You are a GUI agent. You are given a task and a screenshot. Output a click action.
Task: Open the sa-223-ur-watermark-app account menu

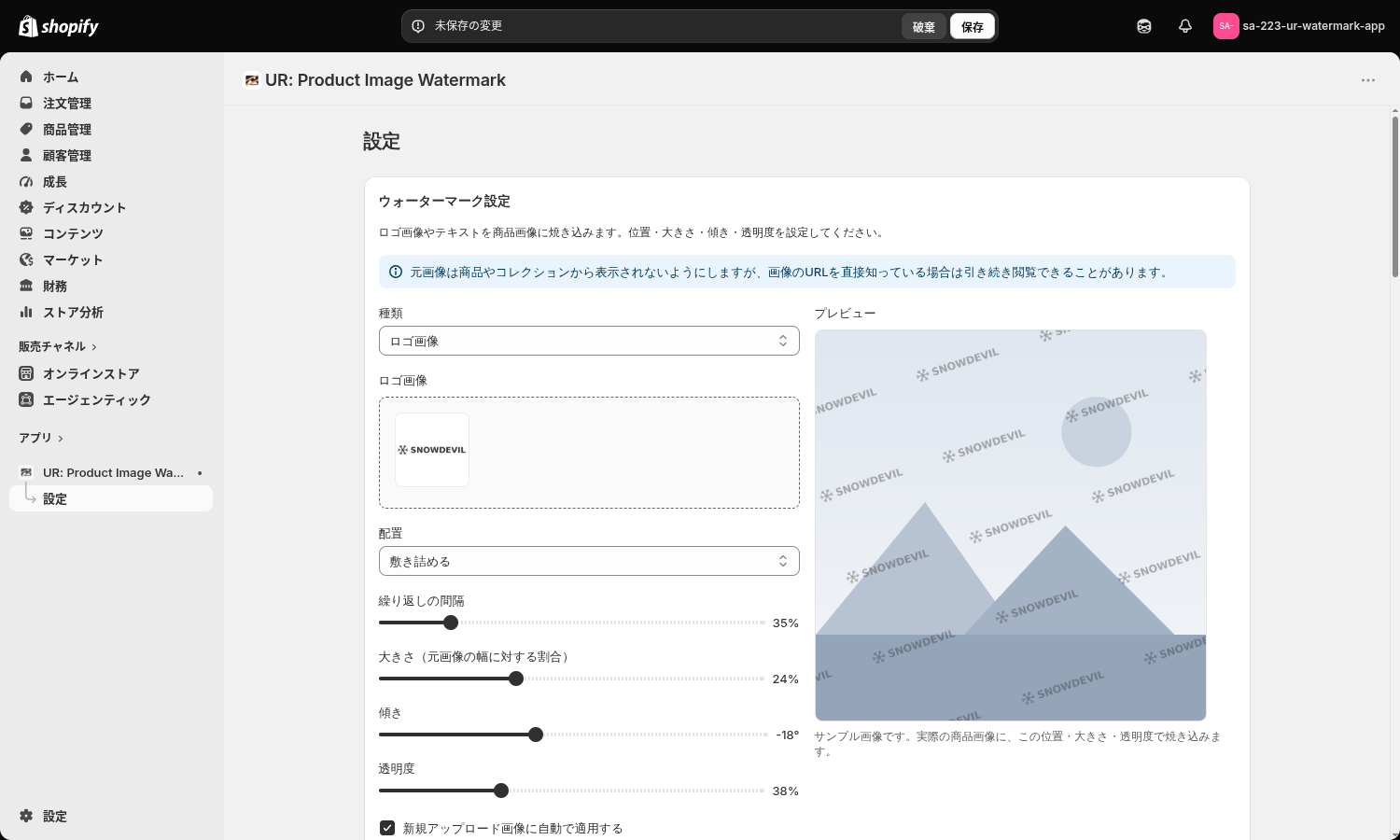1299,26
